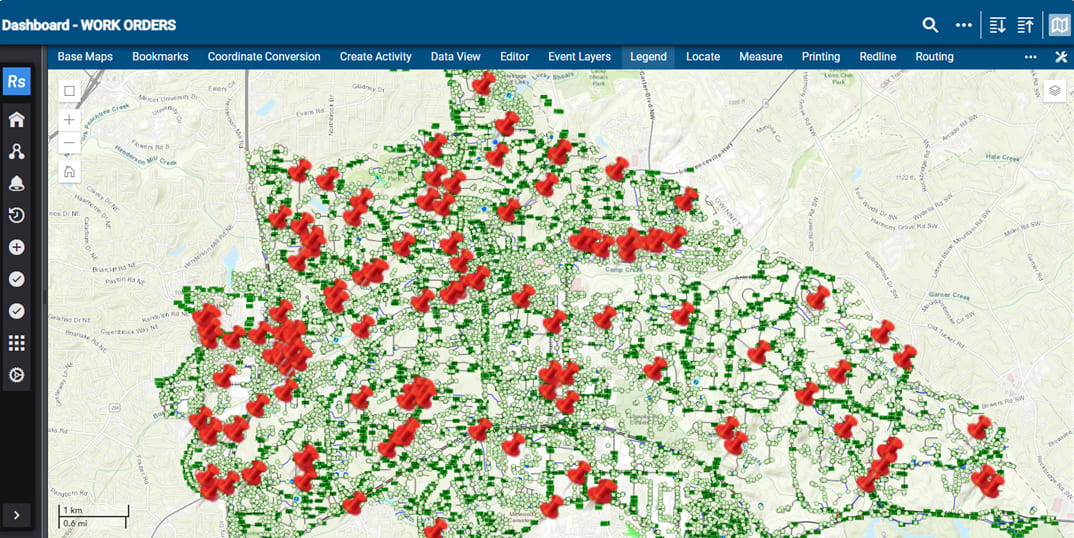Open the Locate tab
Image resolution: width=1074 pixels, height=538 pixels.
pos(703,57)
